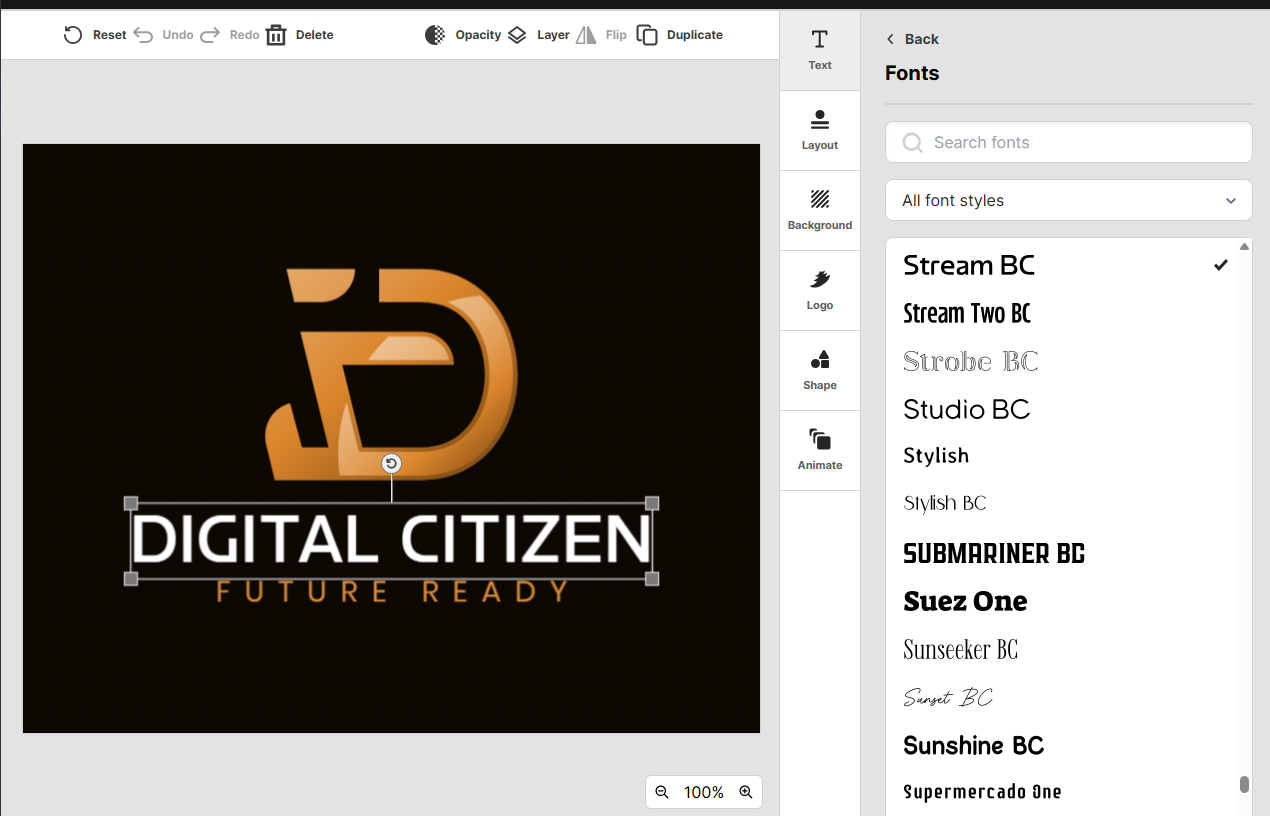Click the font list scroll up arrow
This screenshot has width=1270, height=816.
pyautogui.click(x=1244, y=246)
